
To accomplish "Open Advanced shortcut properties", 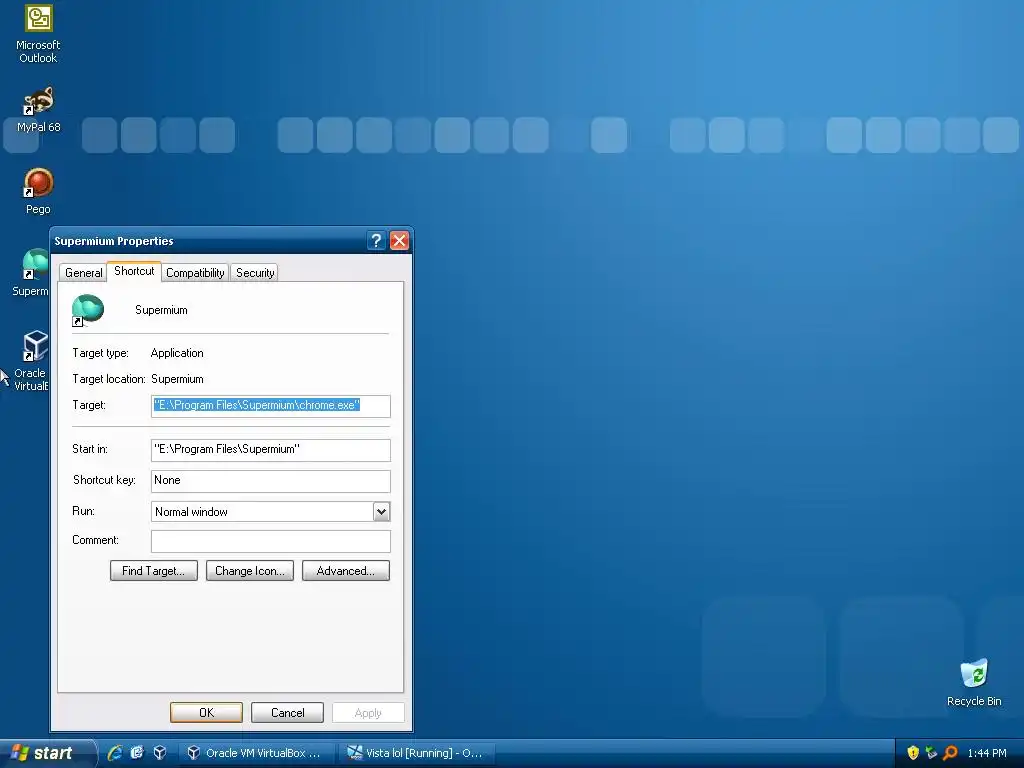I will (345, 571).
